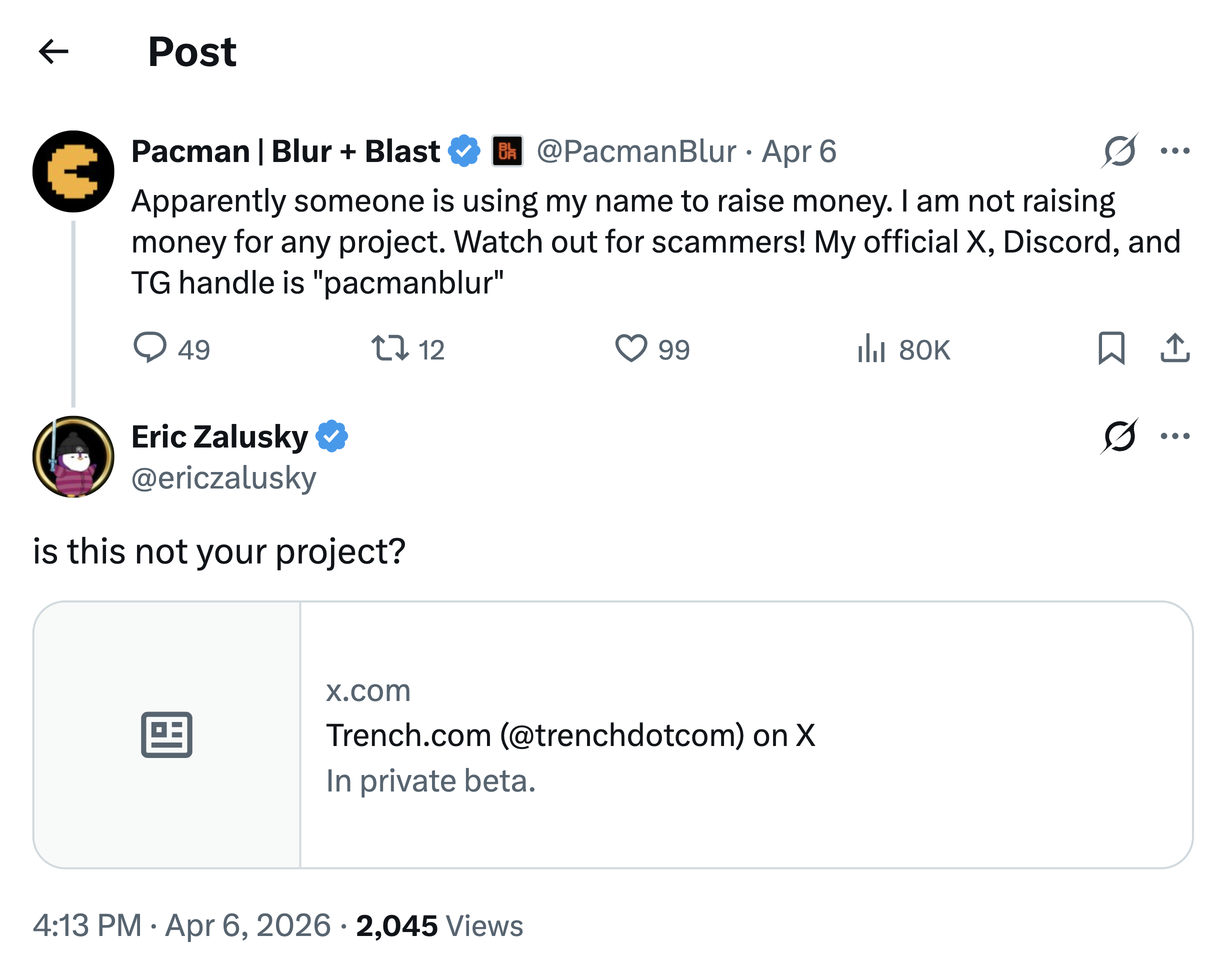The width and height of the screenshot is (1222, 980).
Task: Navigate back using the arrow
Action: tap(54, 52)
